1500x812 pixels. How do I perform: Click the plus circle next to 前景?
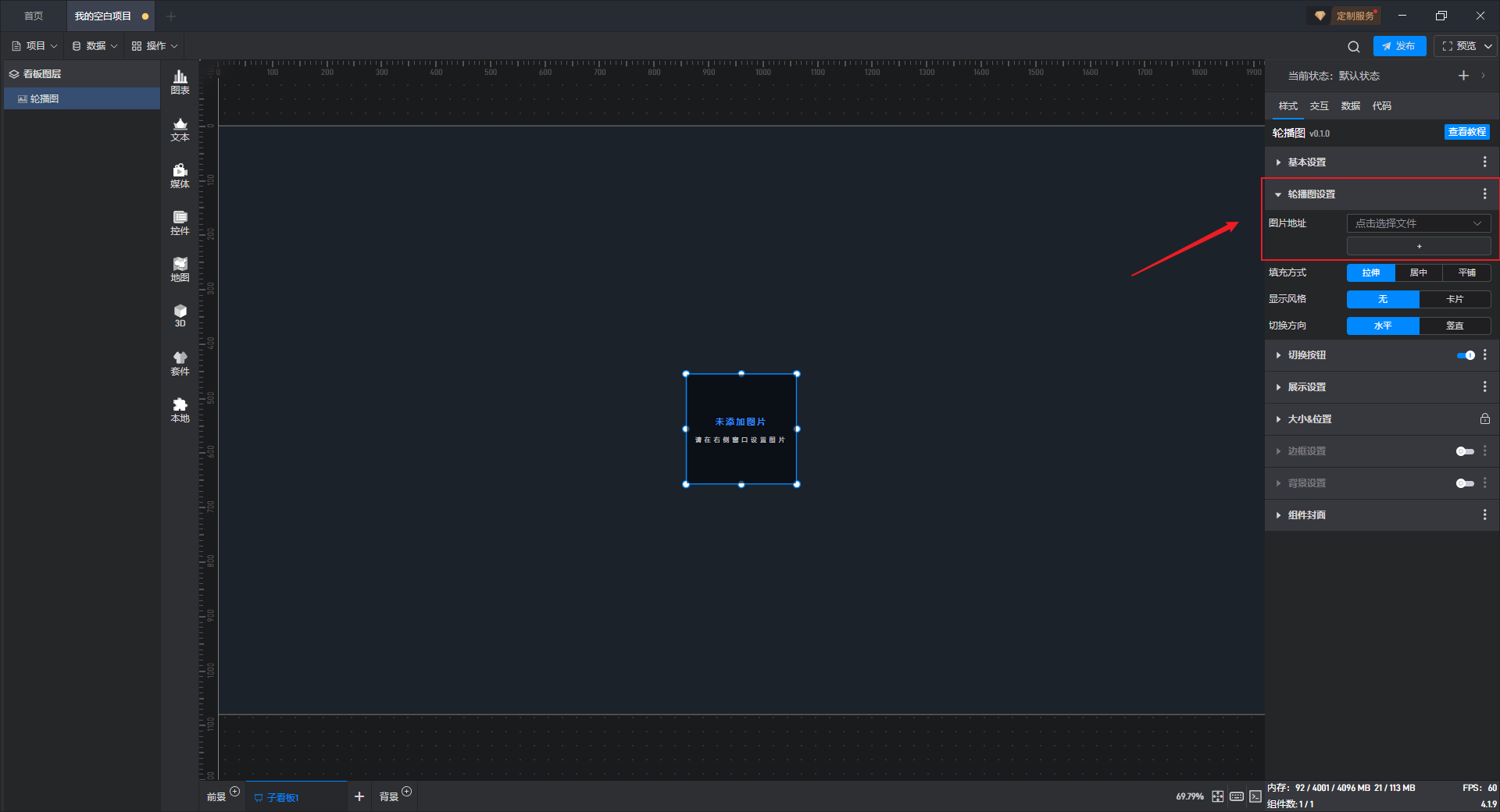coord(235,792)
